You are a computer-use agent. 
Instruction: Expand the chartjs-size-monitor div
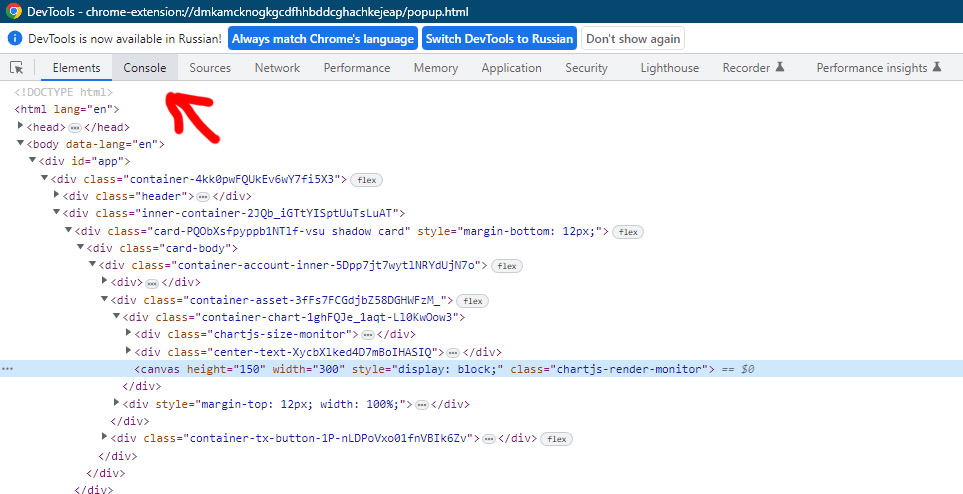click(x=128, y=333)
